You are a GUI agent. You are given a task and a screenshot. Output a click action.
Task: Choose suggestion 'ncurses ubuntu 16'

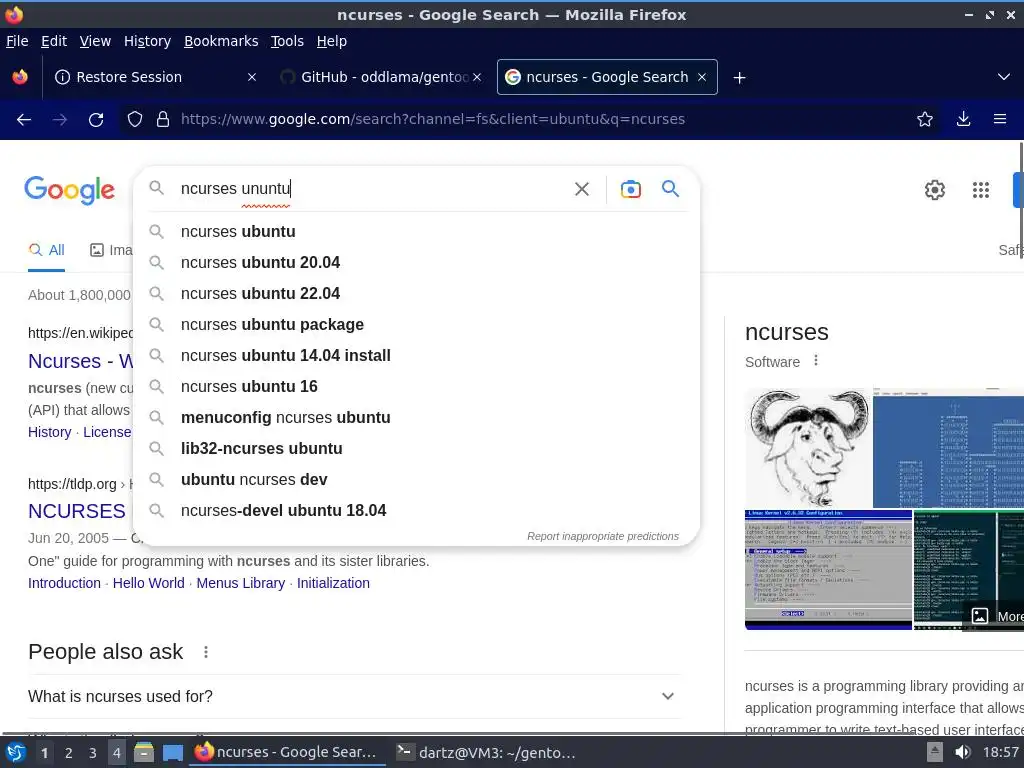click(x=417, y=387)
